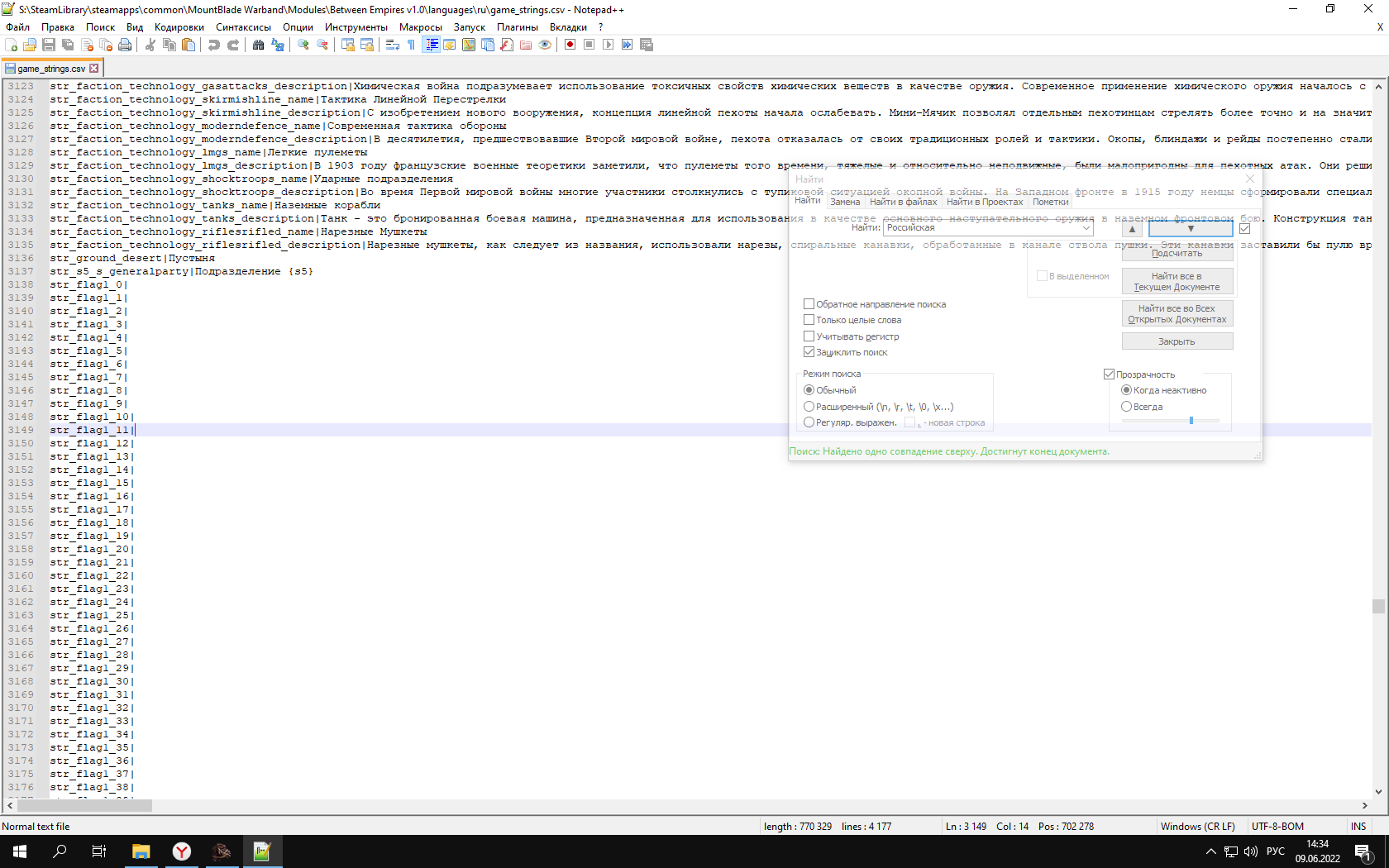
Task: Open the Function List toolbar icon
Action: click(507, 45)
